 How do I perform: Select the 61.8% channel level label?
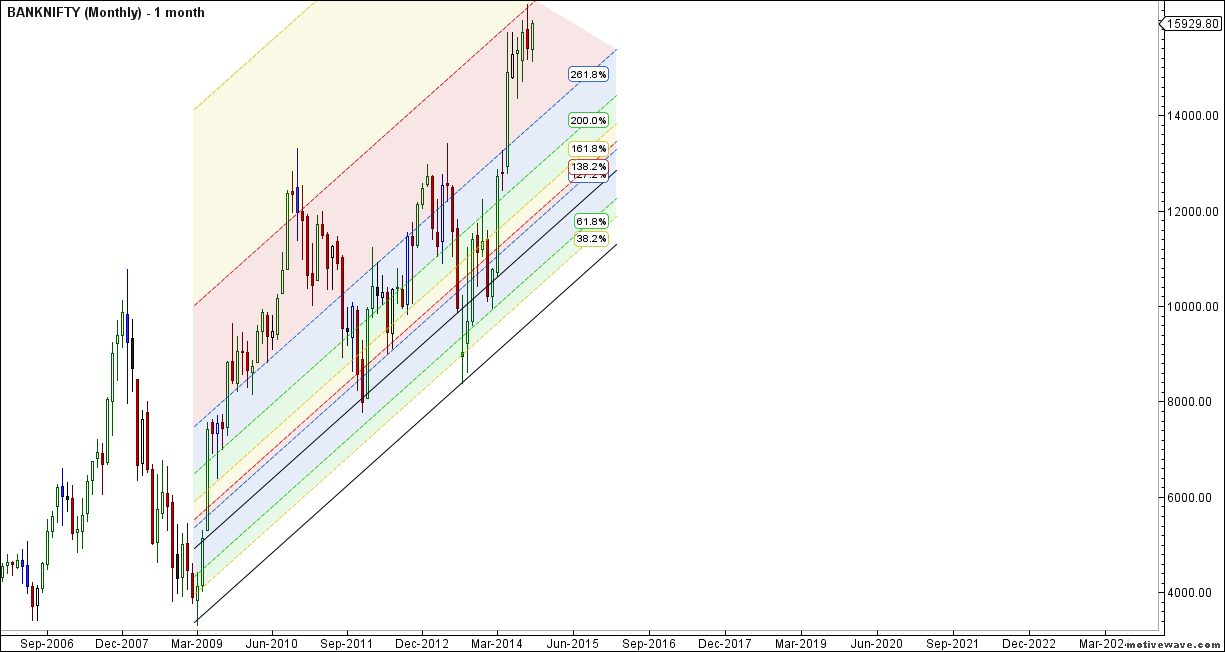(590, 222)
